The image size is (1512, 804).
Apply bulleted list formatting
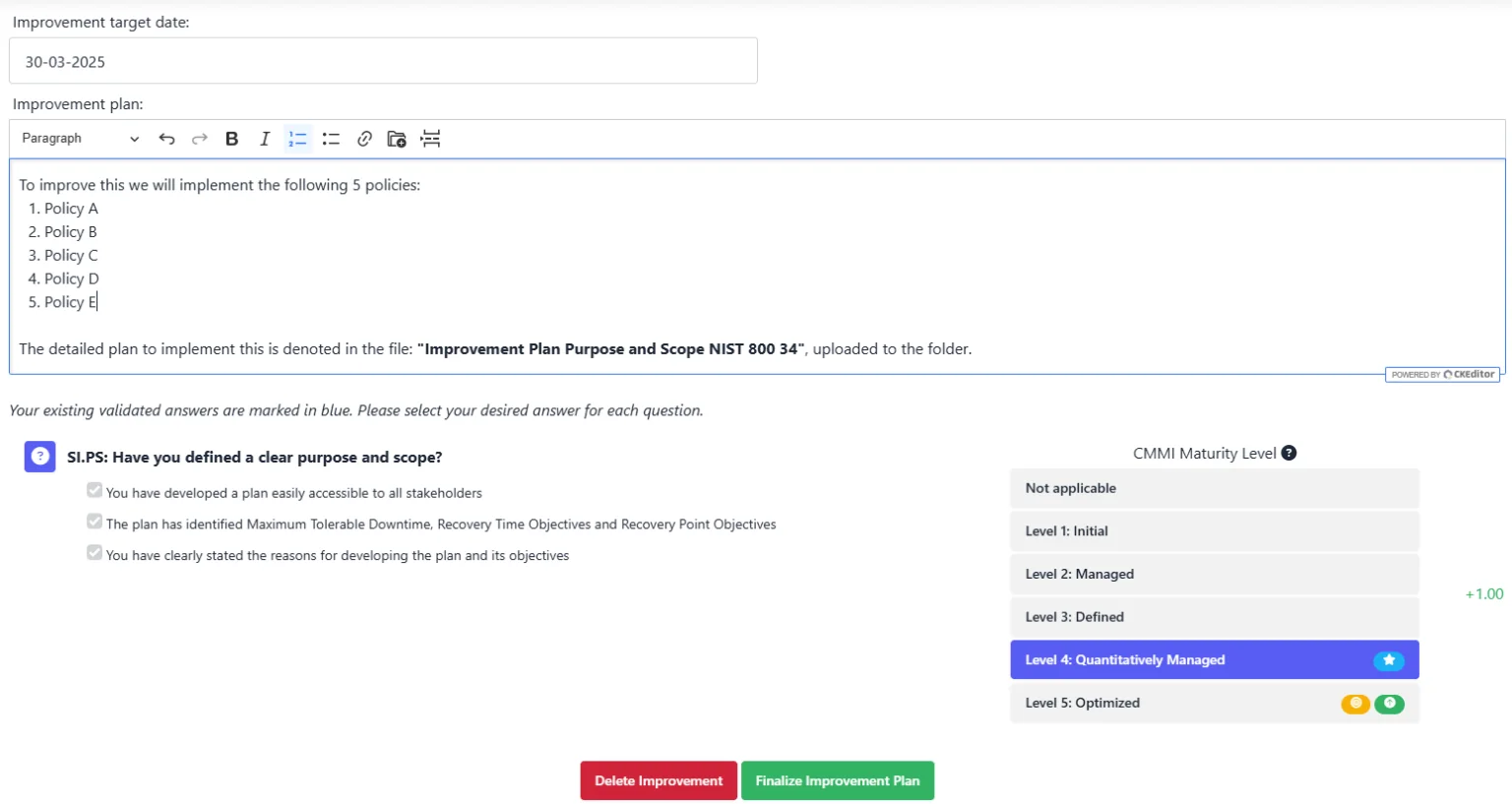point(331,139)
